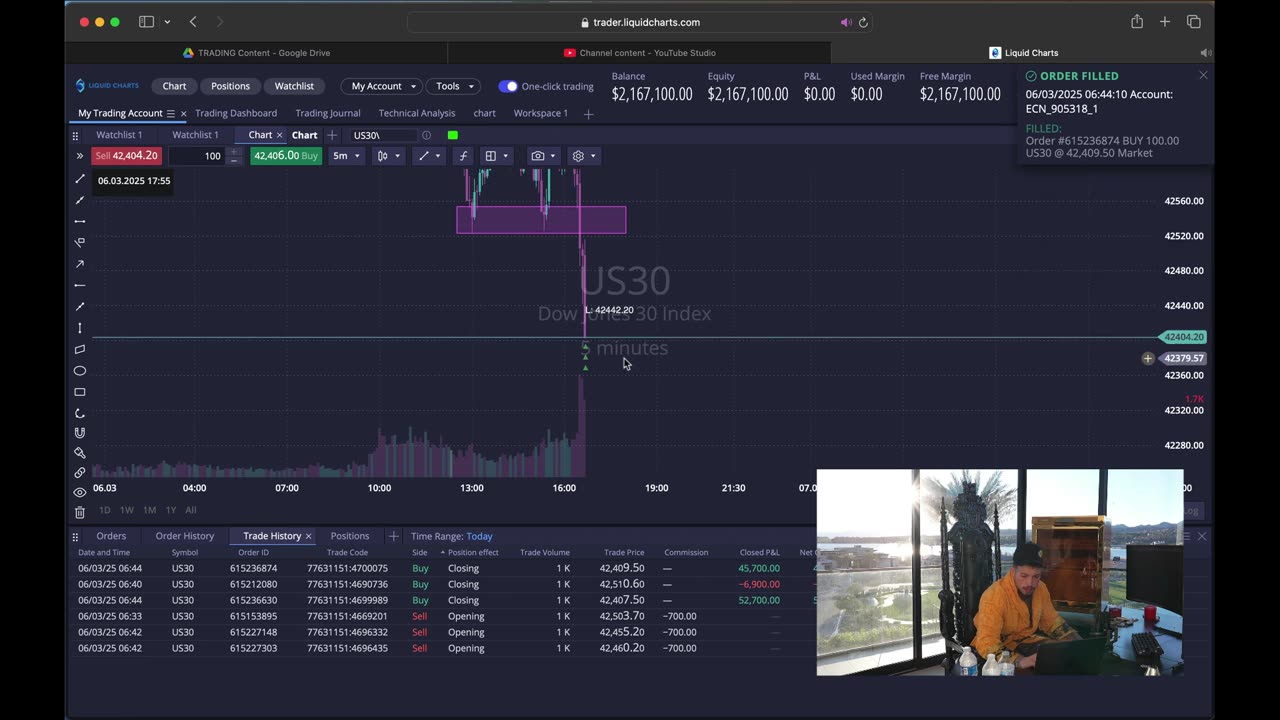Toggle drawings visibility eye icon
The height and width of the screenshot is (720, 1280).
80,492
